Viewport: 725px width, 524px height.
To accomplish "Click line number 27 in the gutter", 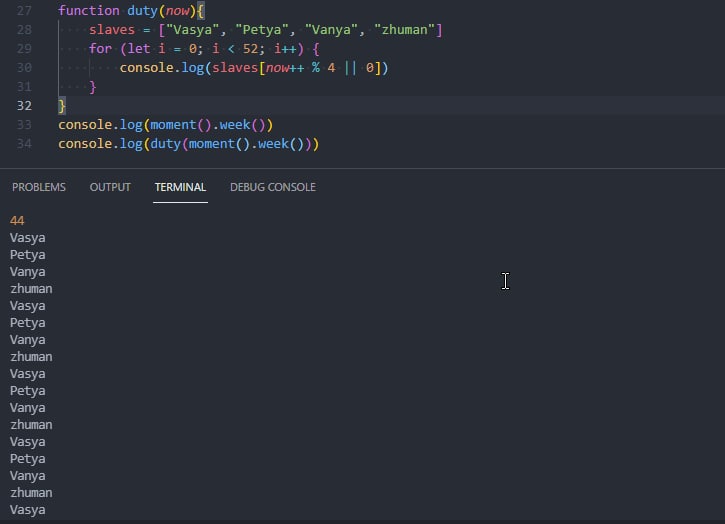I will (24, 11).
